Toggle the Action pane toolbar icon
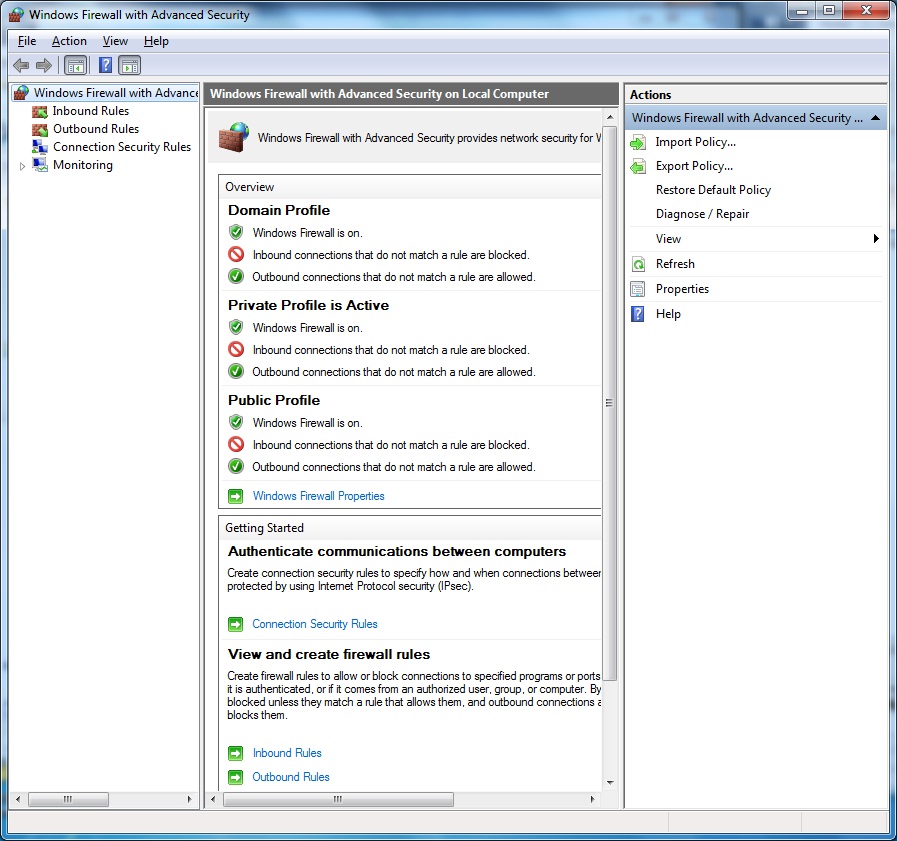The height and width of the screenshot is (841, 897). pyautogui.click(x=130, y=65)
